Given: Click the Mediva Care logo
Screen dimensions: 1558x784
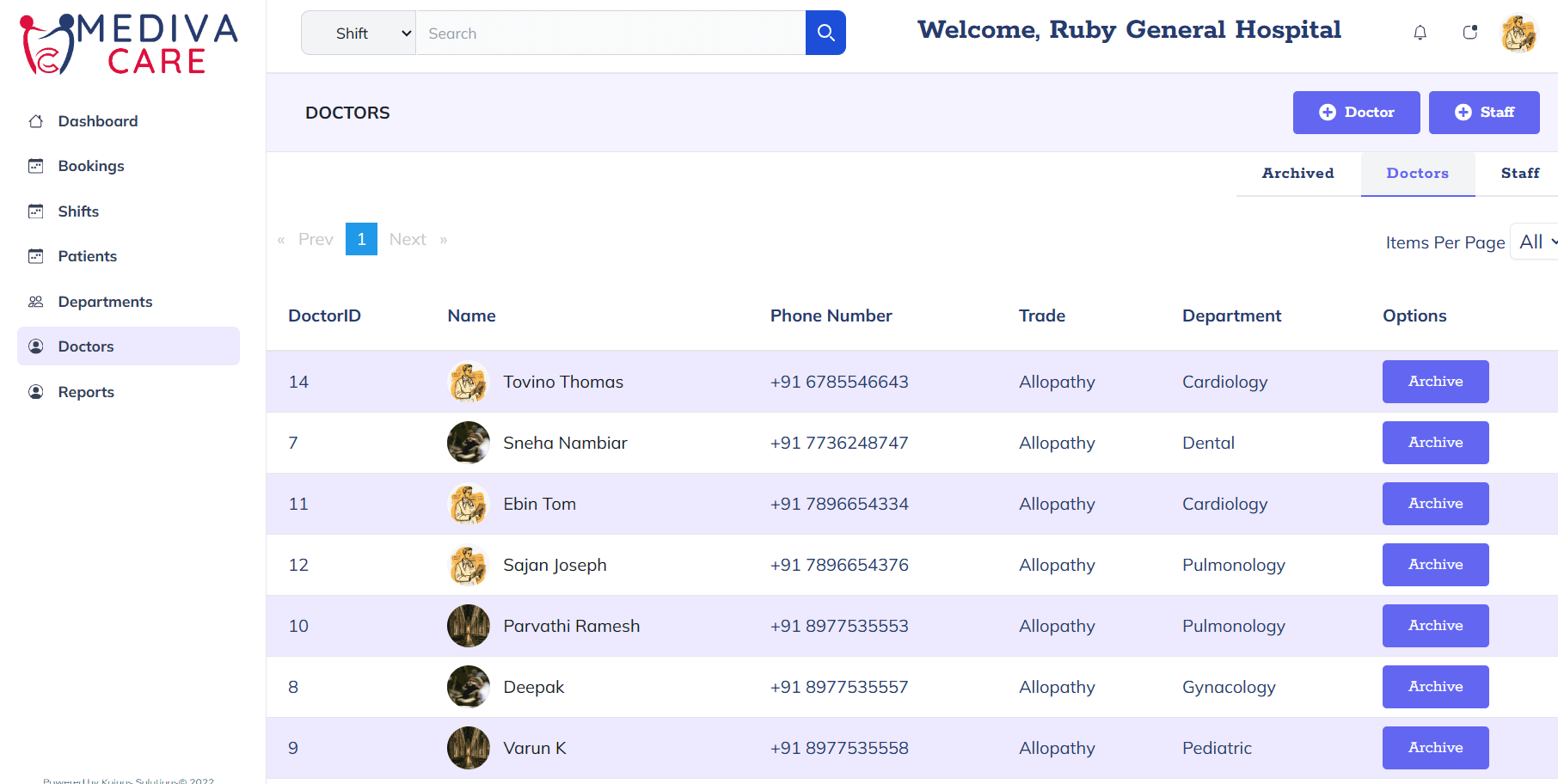Looking at the screenshot, I should 129,43.
